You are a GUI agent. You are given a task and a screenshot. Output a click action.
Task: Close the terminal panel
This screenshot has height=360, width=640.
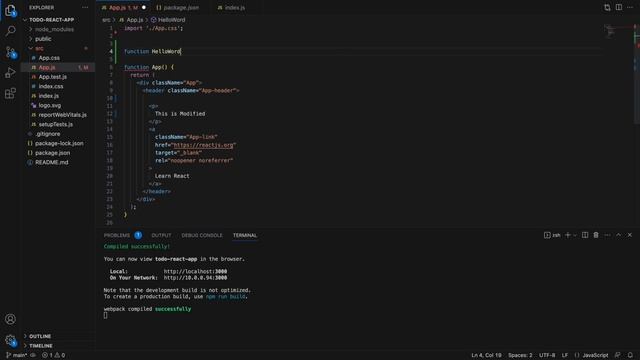[x=630, y=235]
